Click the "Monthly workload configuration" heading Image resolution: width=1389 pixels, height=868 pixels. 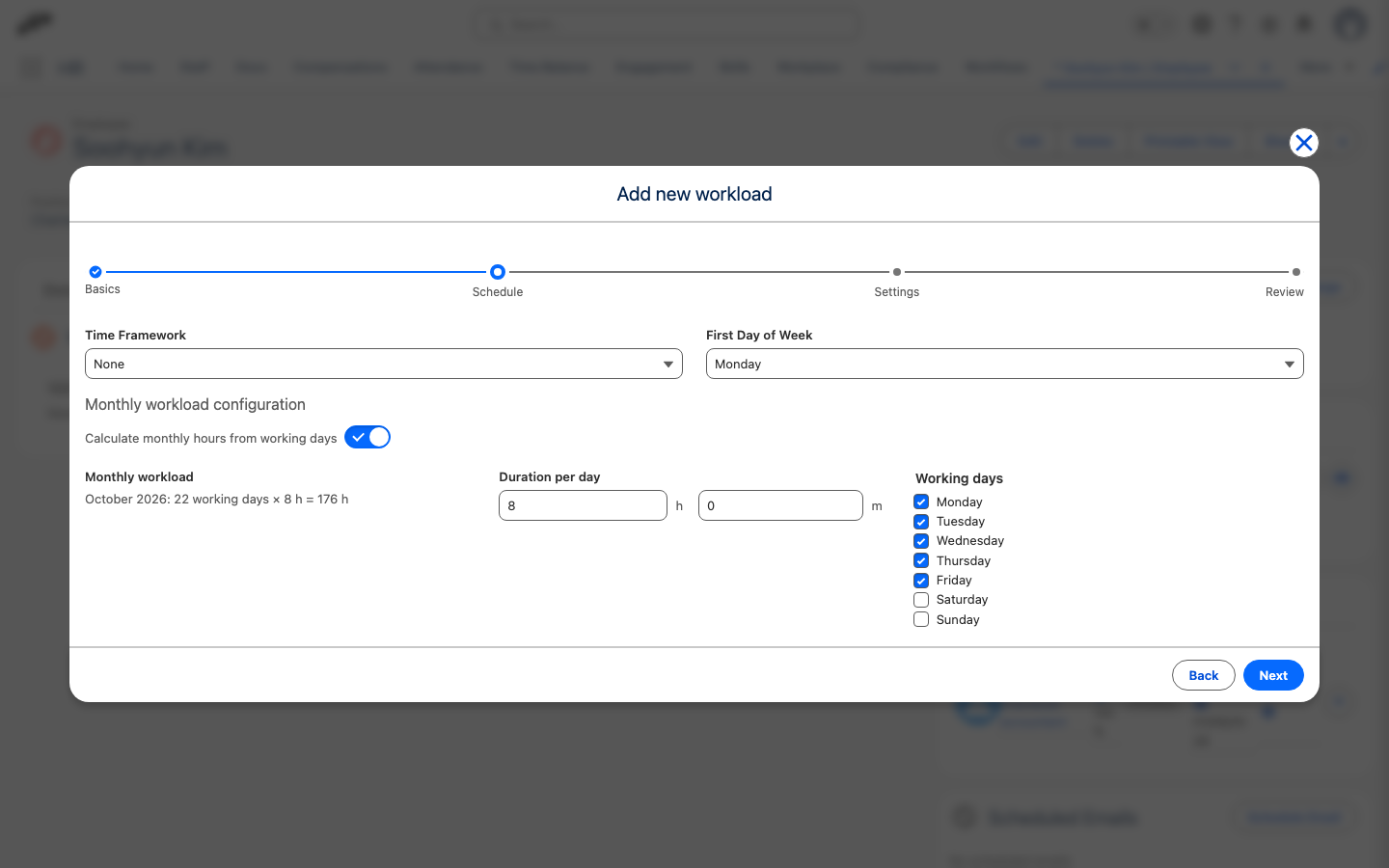click(195, 405)
